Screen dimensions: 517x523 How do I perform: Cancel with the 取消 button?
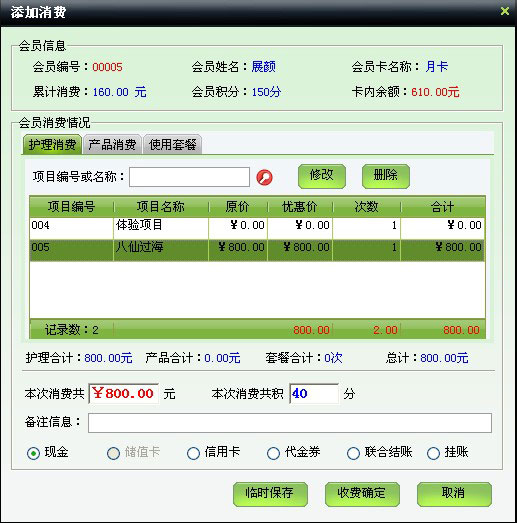454,494
